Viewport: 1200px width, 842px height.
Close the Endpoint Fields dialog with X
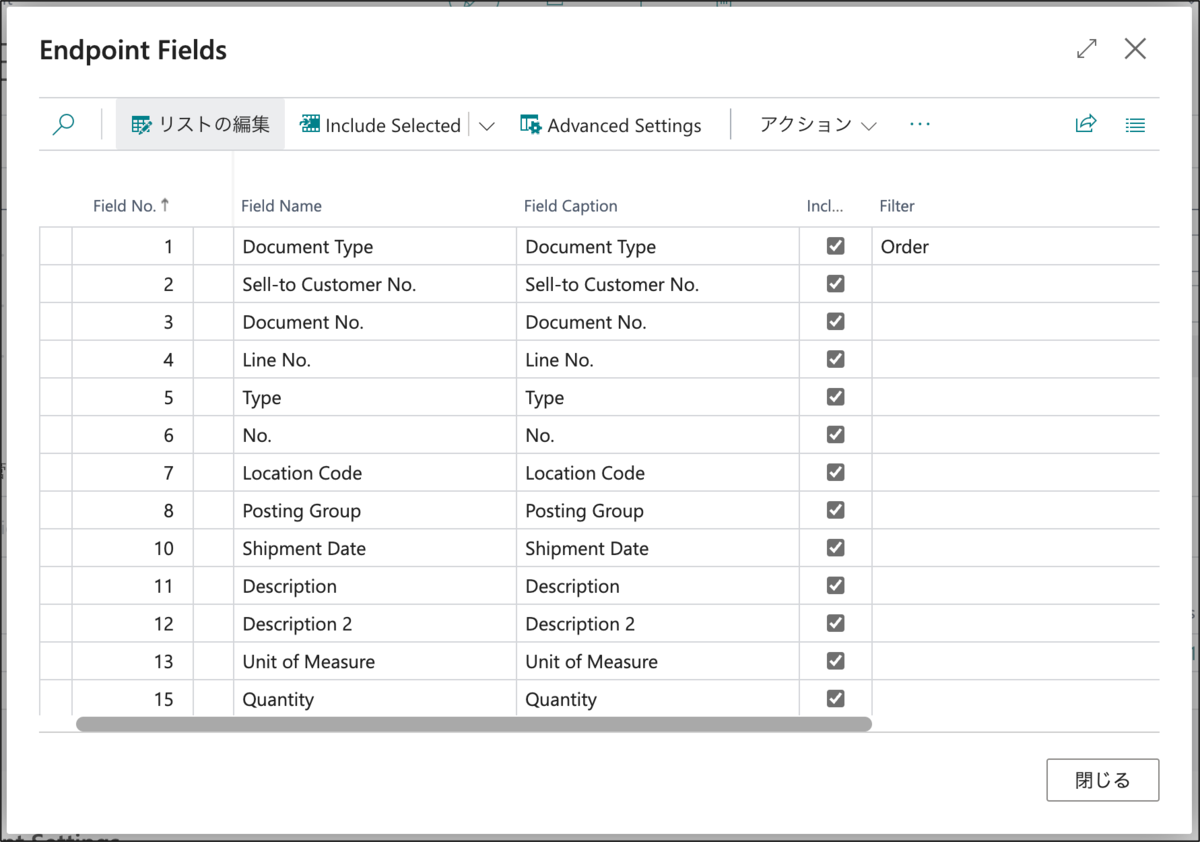(1135, 49)
